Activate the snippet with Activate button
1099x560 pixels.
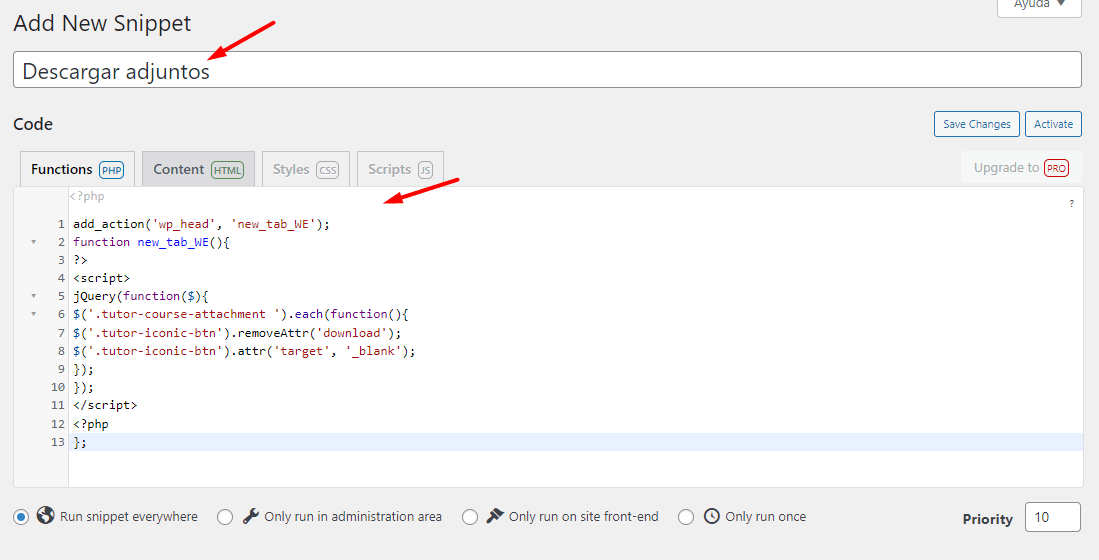click(1053, 124)
